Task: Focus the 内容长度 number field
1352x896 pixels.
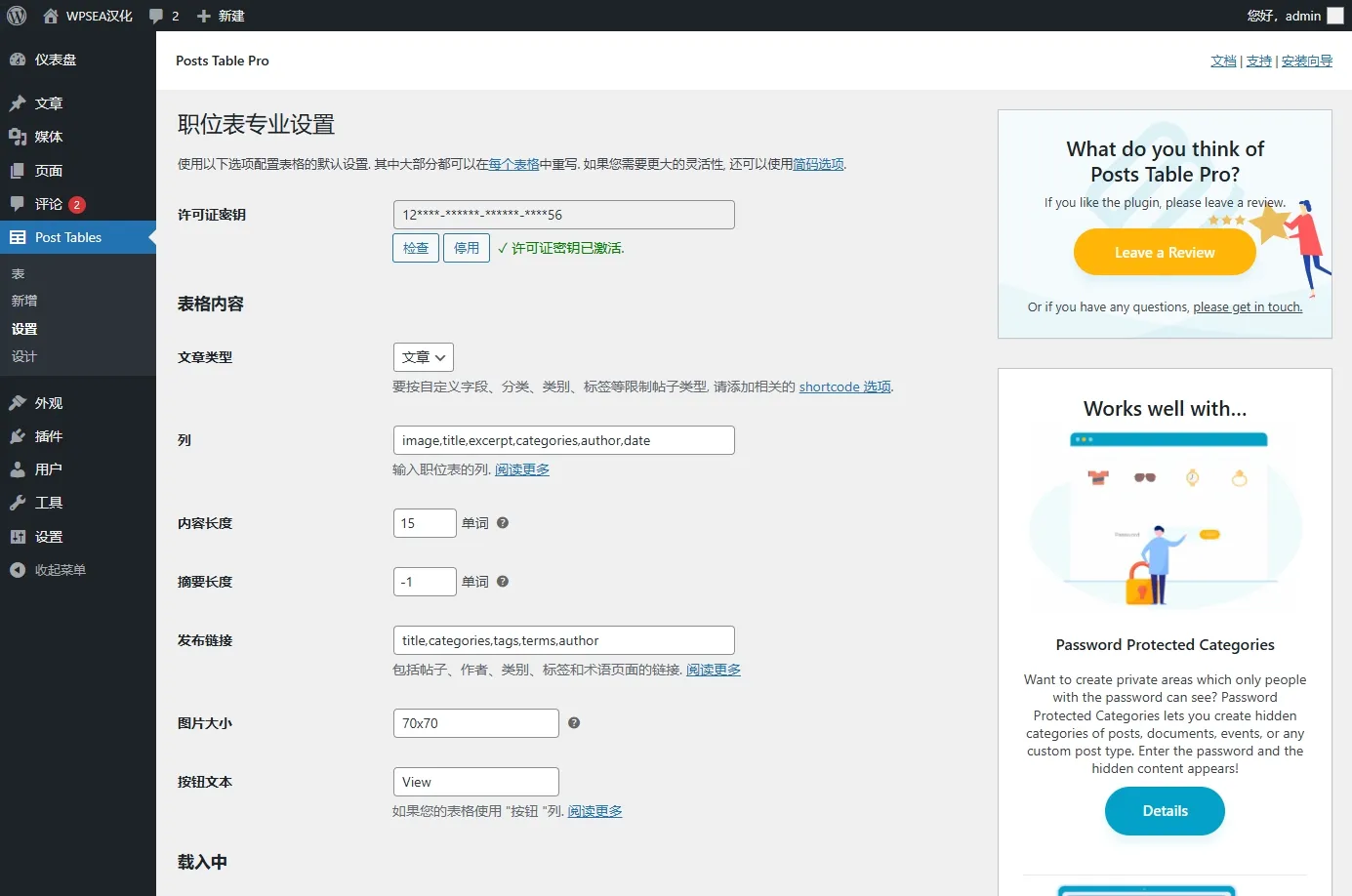Action: [x=425, y=523]
